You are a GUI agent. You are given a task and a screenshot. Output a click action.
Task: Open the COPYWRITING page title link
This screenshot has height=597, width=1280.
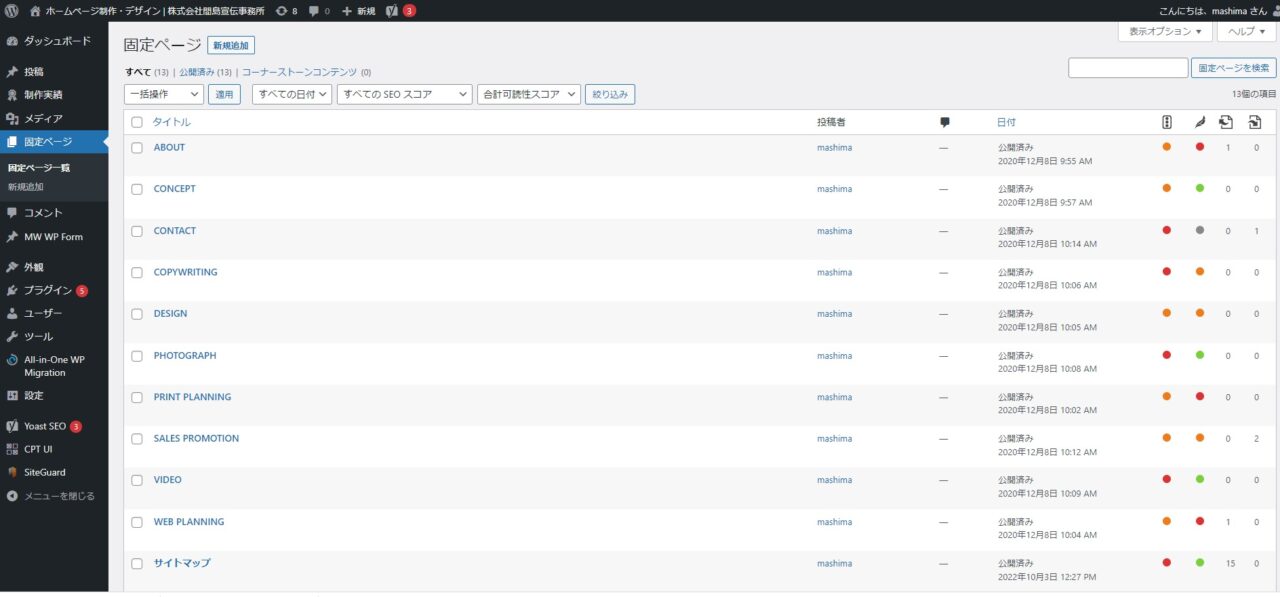185,272
